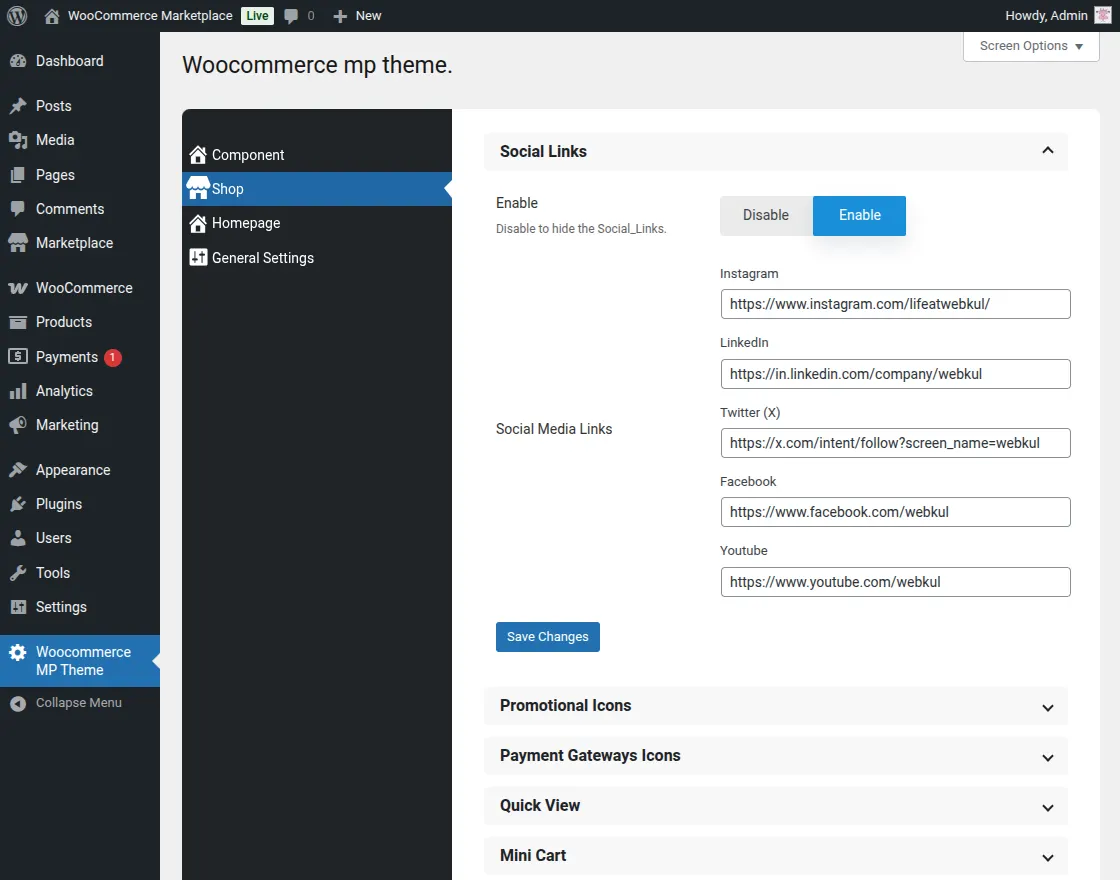Viewport: 1120px width, 880px height.
Task: Click the Dashboard gauge icon
Action: [x=18, y=61]
